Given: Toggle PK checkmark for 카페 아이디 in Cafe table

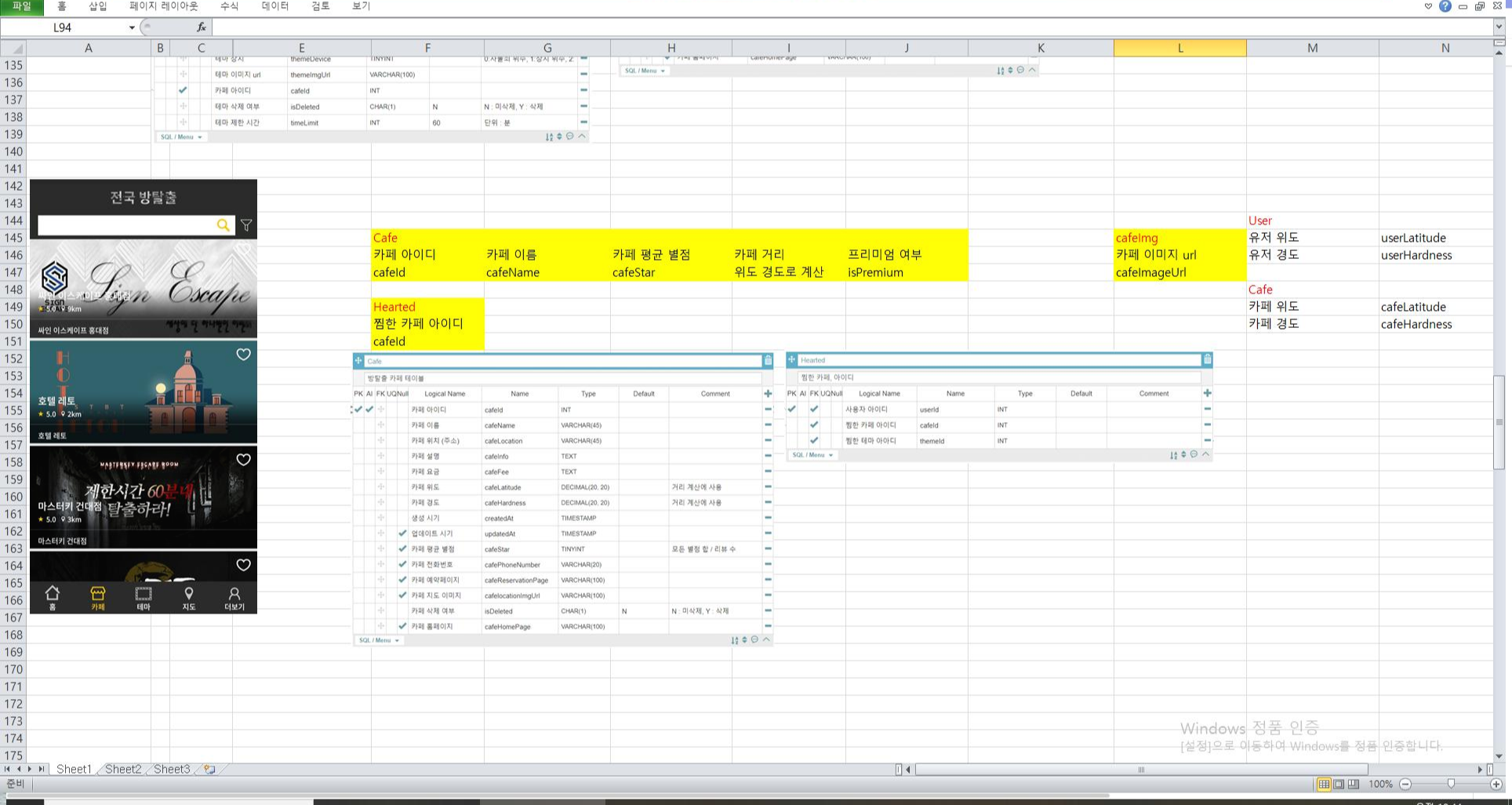Looking at the screenshot, I should [x=358, y=410].
